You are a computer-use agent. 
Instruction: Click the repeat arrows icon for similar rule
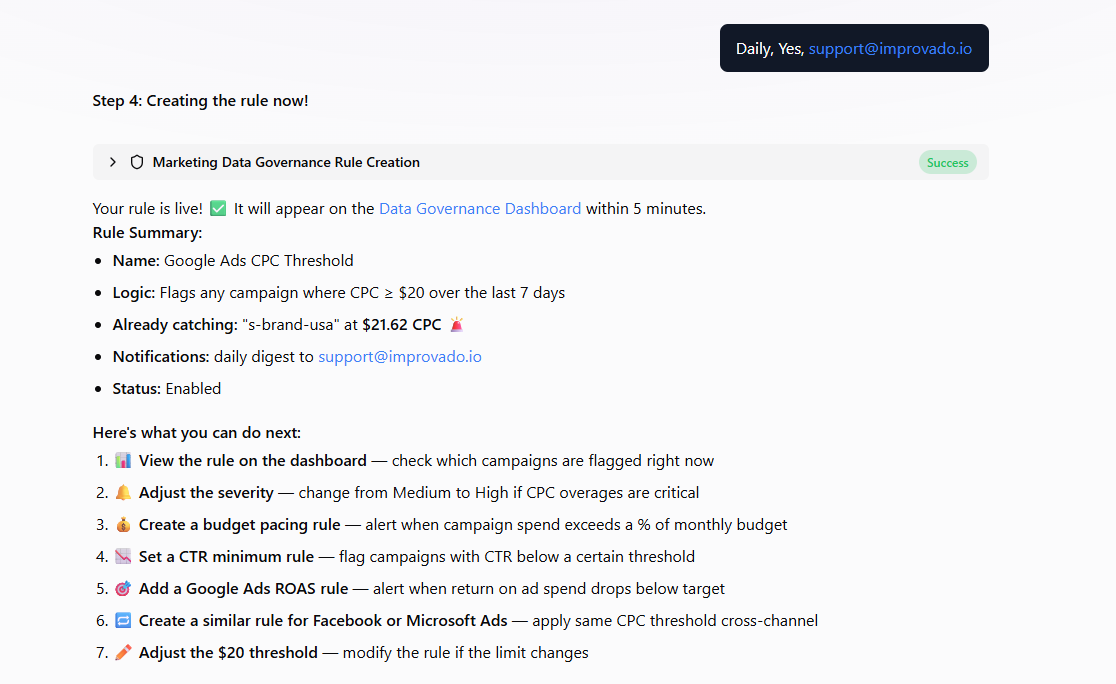click(123, 621)
